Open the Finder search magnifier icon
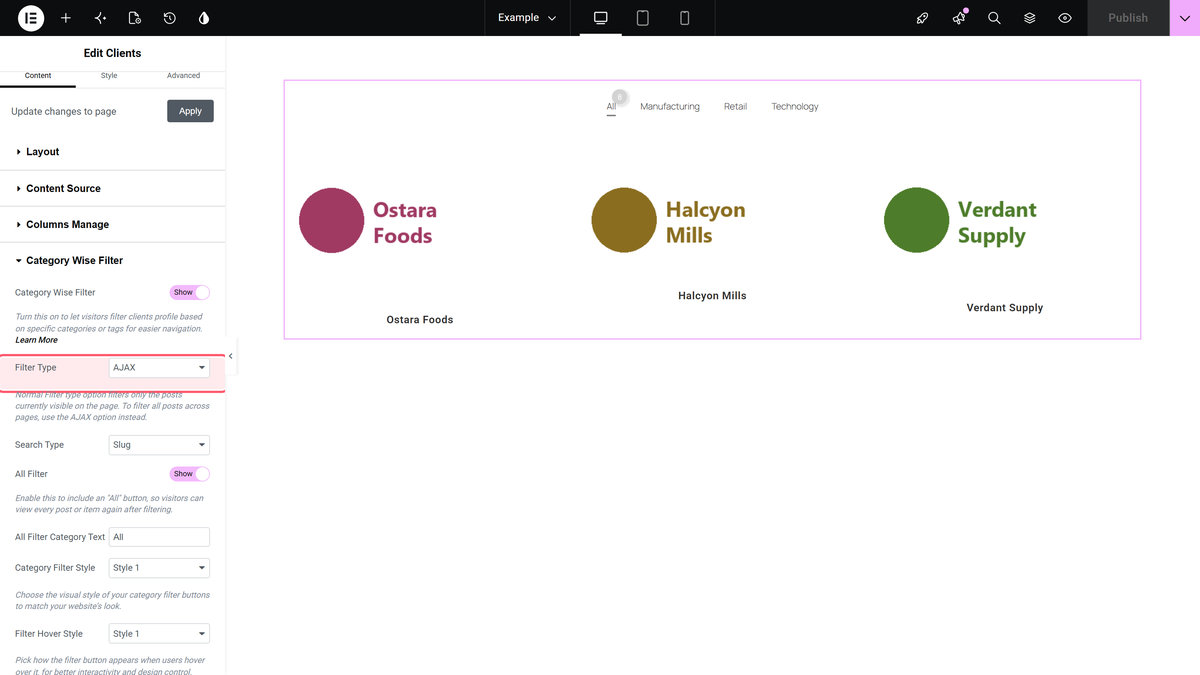 pyautogui.click(x=994, y=18)
